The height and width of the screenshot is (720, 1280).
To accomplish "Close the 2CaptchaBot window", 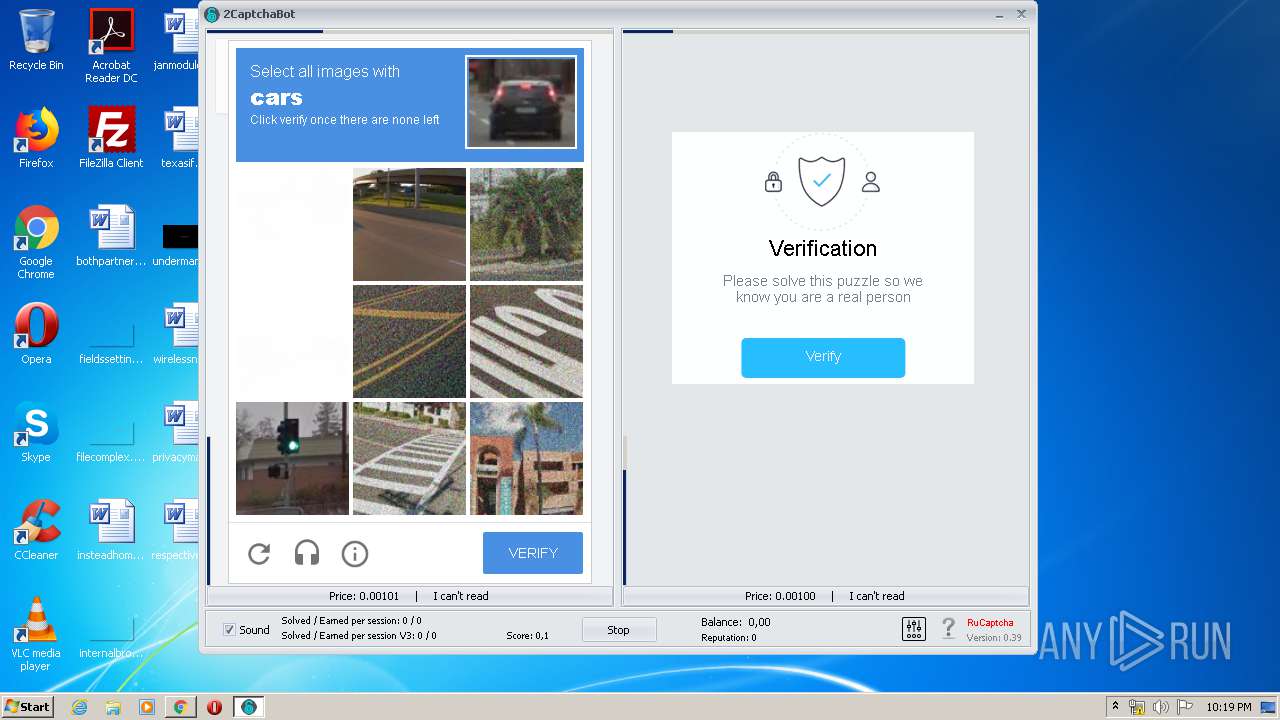I will point(1021,14).
